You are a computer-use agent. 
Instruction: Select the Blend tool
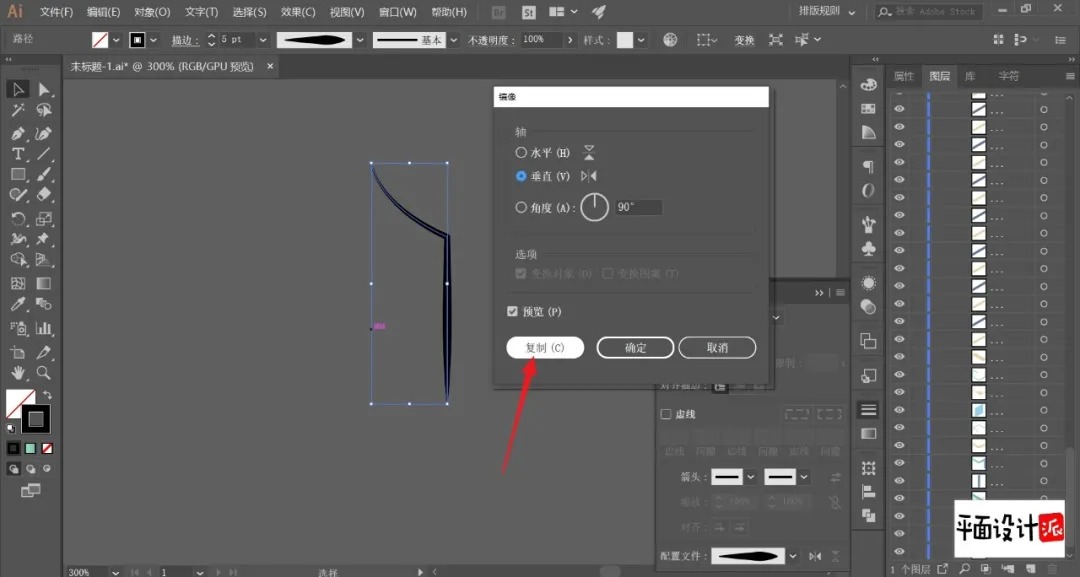(44, 304)
